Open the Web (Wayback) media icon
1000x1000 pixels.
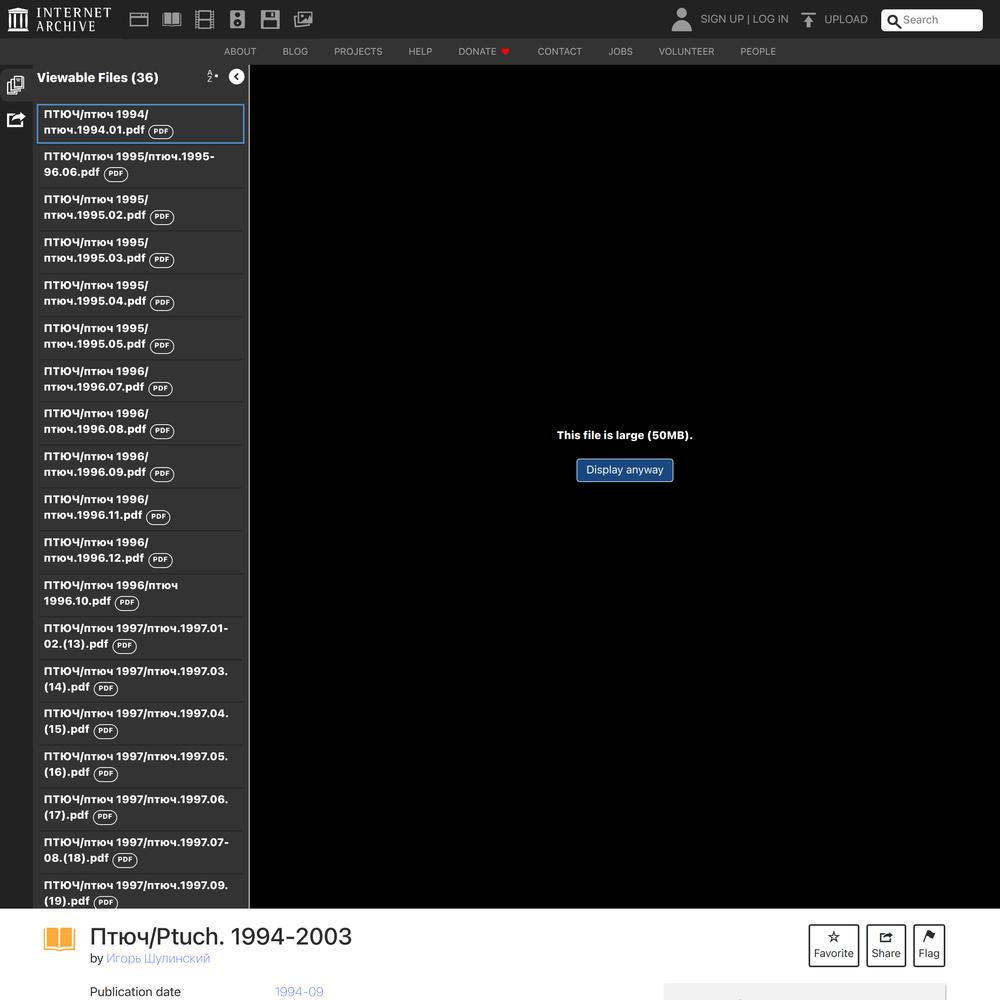tap(139, 19)
